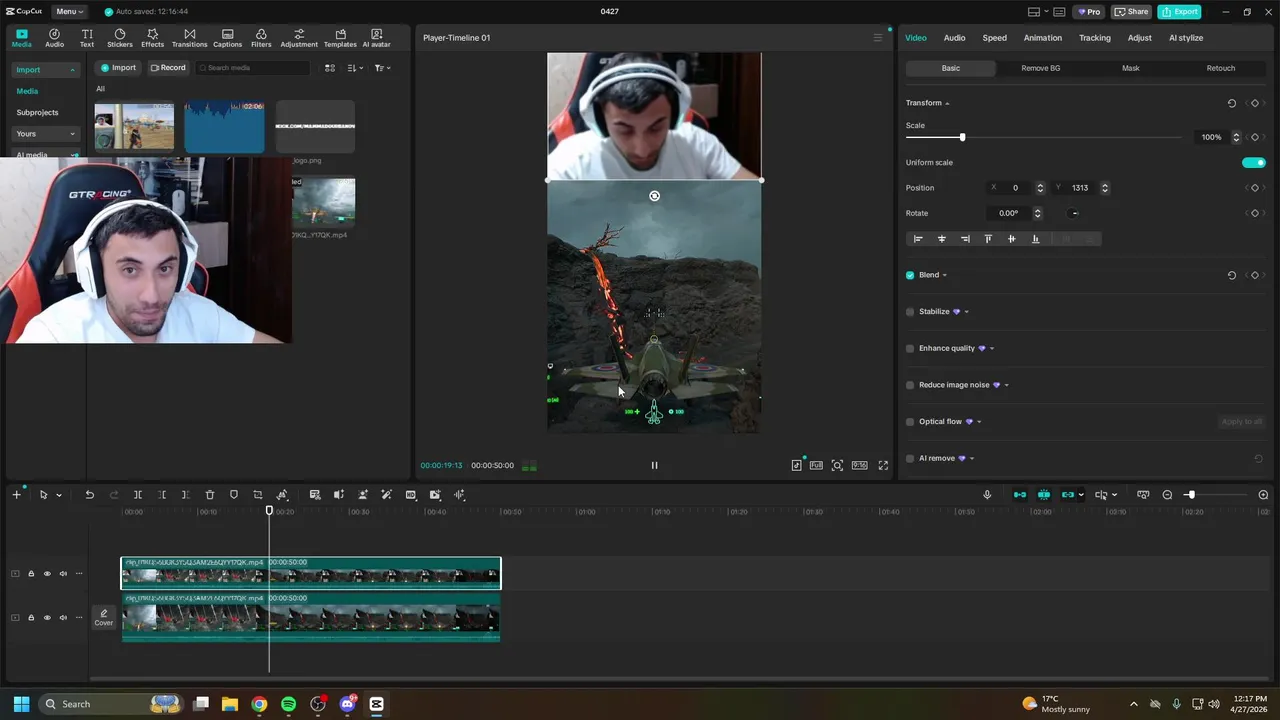Viewport: 1280px width, 720px height.
Task: Open the media filter dropdown
Action: click(382, 68)
